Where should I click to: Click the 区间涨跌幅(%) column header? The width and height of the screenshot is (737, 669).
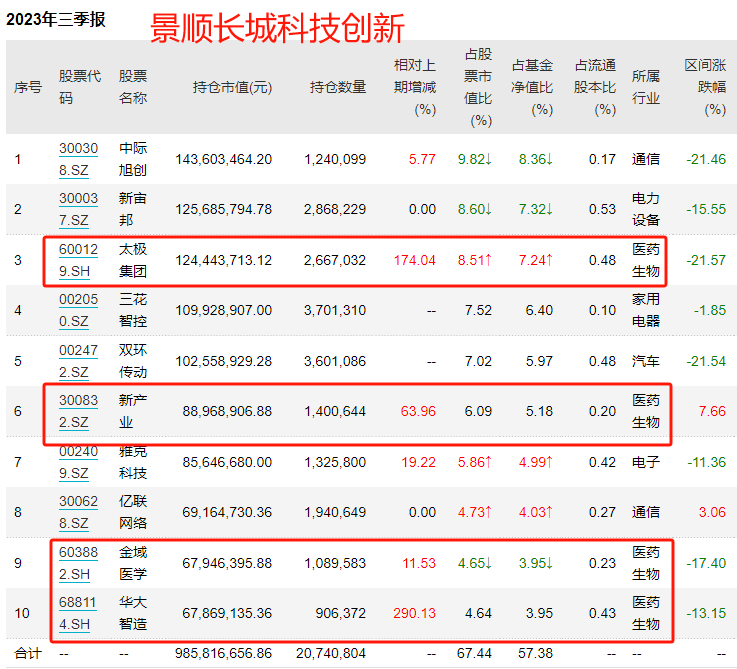[705, 87]
